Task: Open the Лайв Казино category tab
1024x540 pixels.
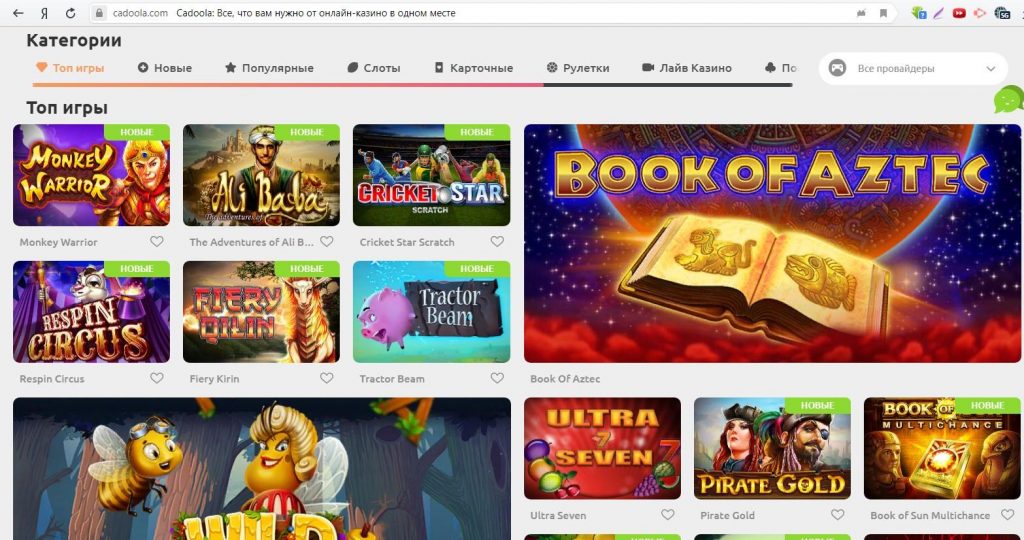Action: coord(687,68)
